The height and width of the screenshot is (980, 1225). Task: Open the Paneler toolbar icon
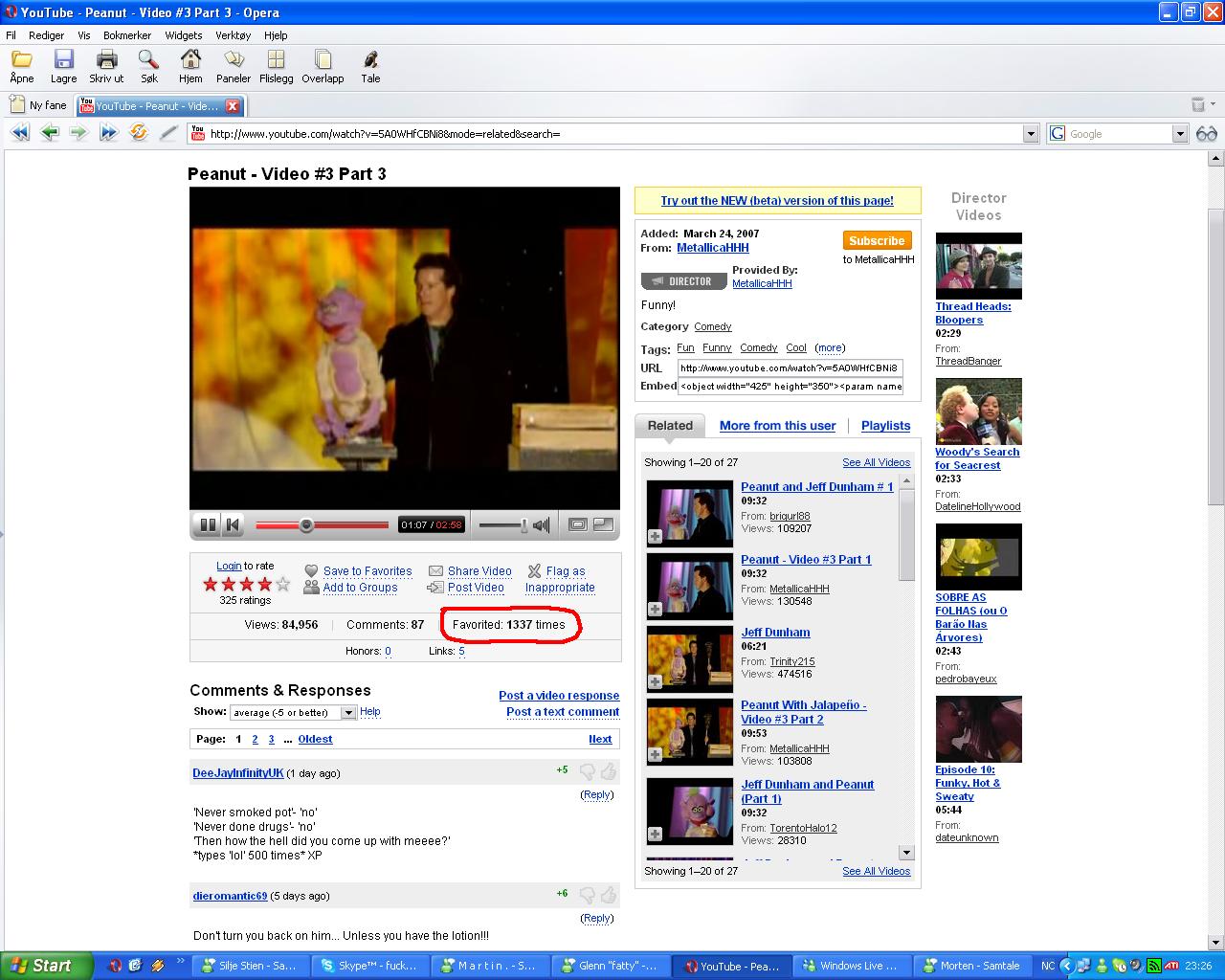[234, 59]
